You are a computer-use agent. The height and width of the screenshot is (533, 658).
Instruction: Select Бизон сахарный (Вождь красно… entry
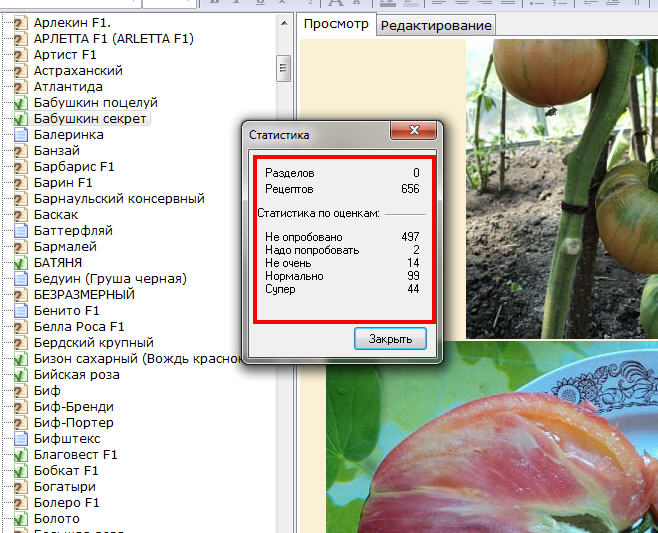pos(138,359)
